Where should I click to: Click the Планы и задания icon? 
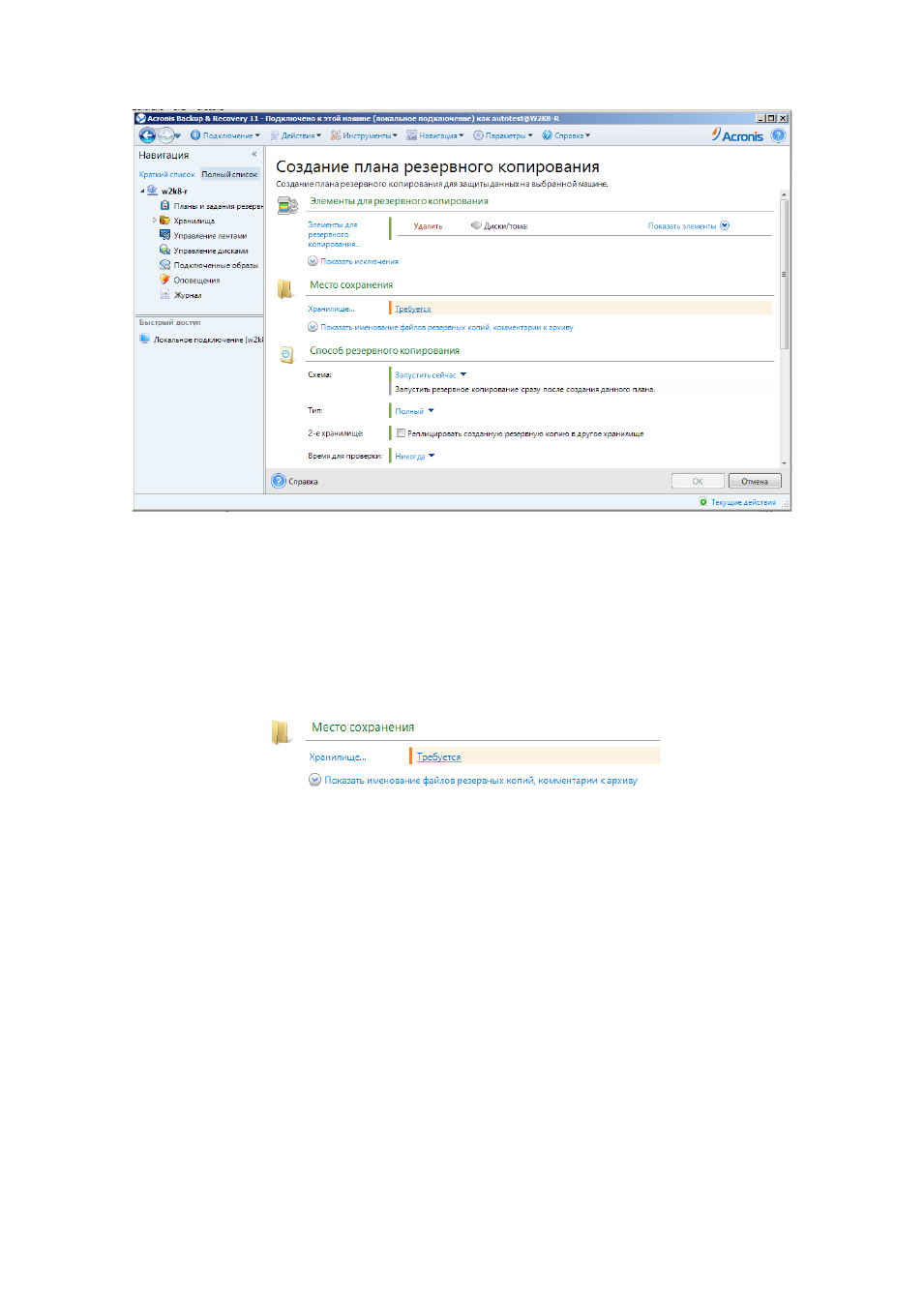pyautogui.click(x=165, y=205)
